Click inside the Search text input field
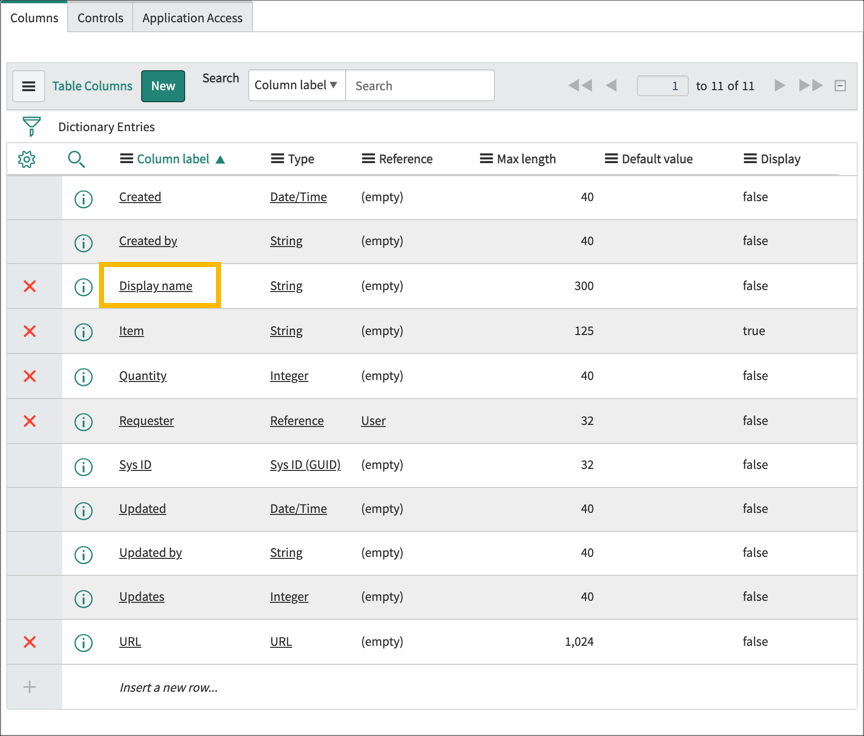The height and width of the screenshot is (736, 864). click(420, 85)
